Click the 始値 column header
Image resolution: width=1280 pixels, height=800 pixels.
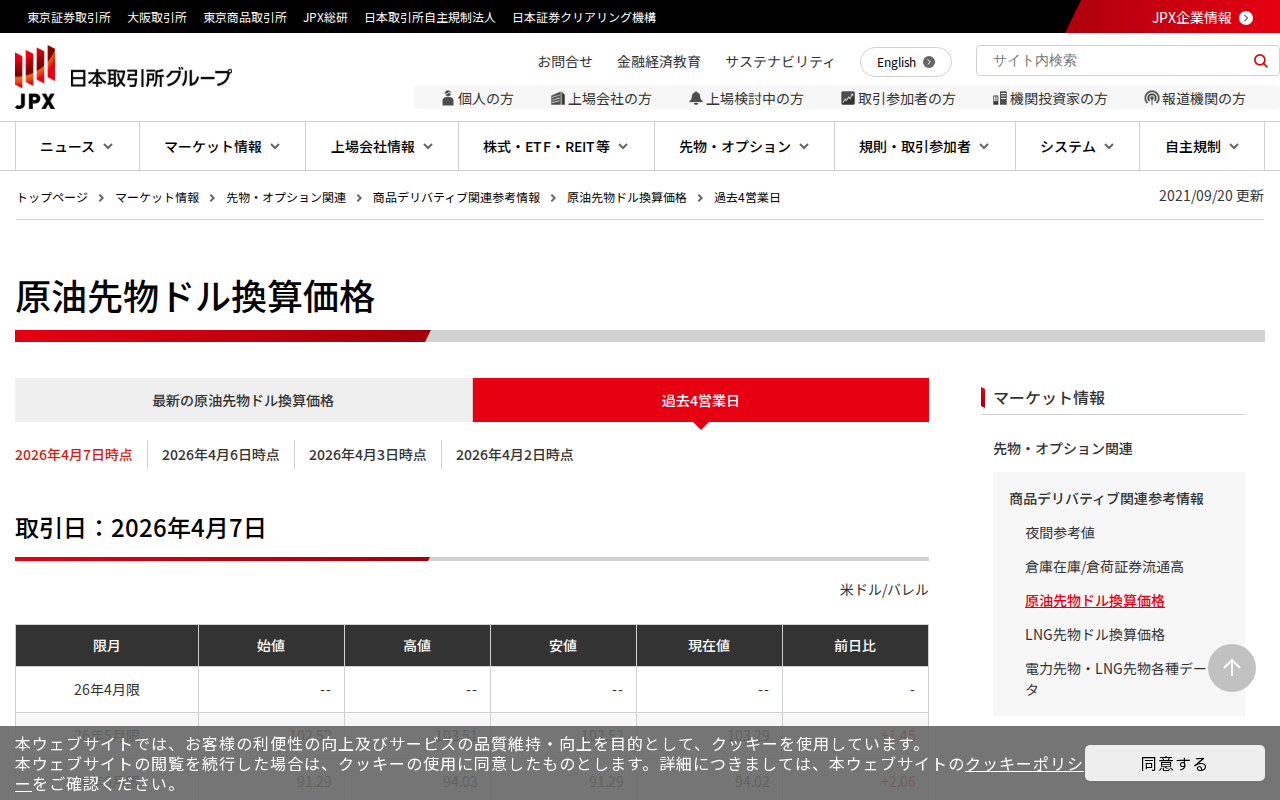point(271,646)
